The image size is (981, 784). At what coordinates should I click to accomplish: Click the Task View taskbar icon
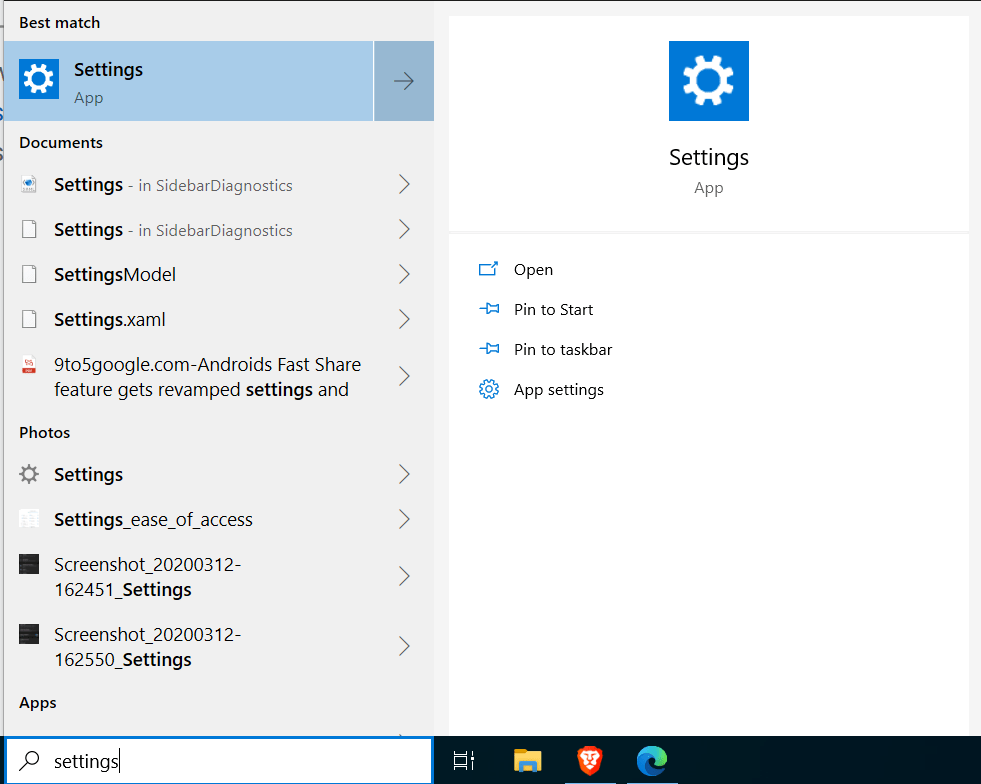[463, 762]
